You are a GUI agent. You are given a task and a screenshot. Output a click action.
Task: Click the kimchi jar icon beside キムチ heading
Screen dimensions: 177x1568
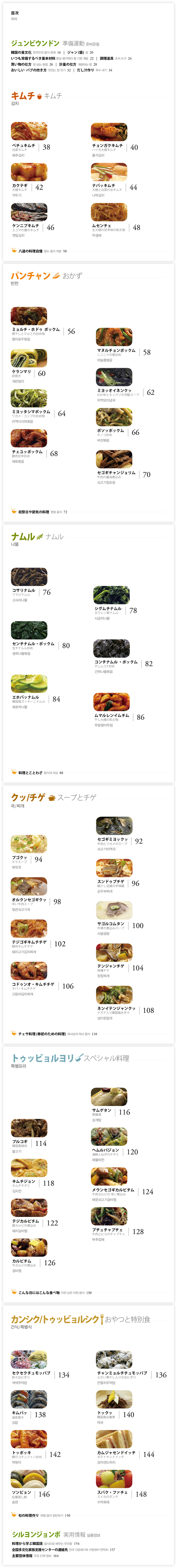pos(40,96)
